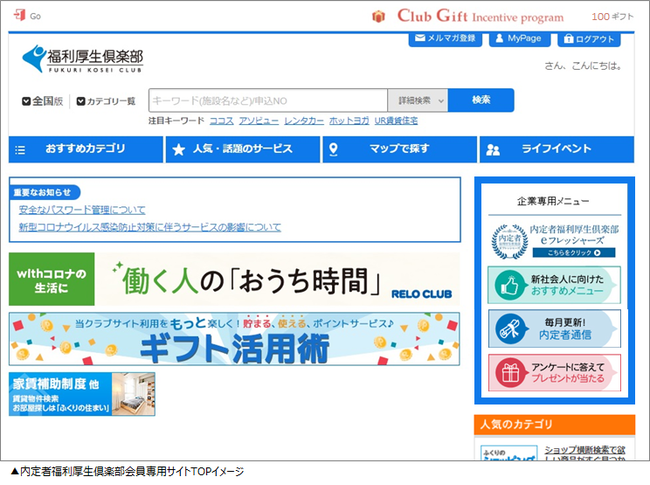Viewport: 650px width, 485px height.
Task: Click the こちらをクリック button
Action: (x=574, y=252)
